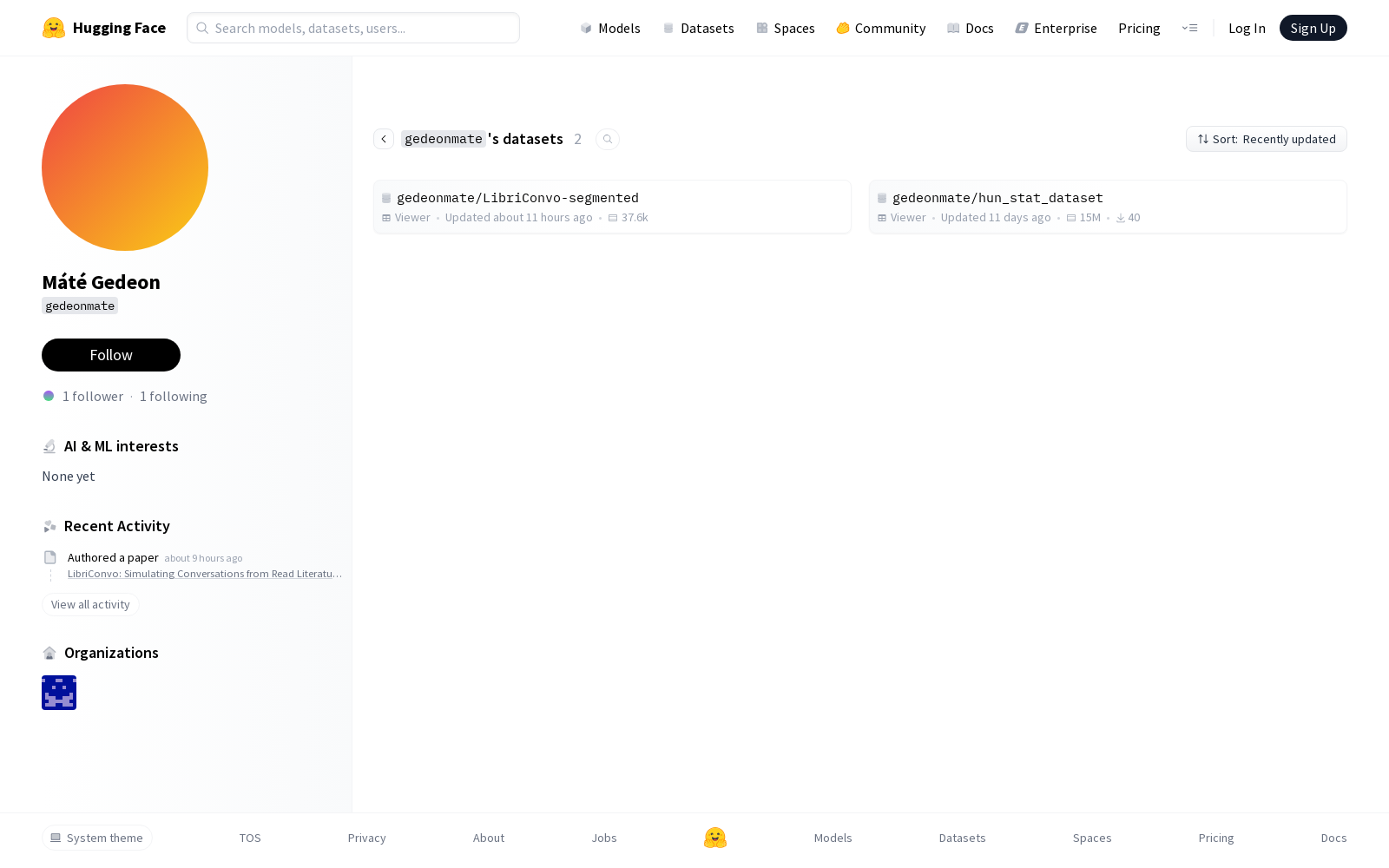Click the 'Updated 11 days ago' text

[x=996, y=218]
